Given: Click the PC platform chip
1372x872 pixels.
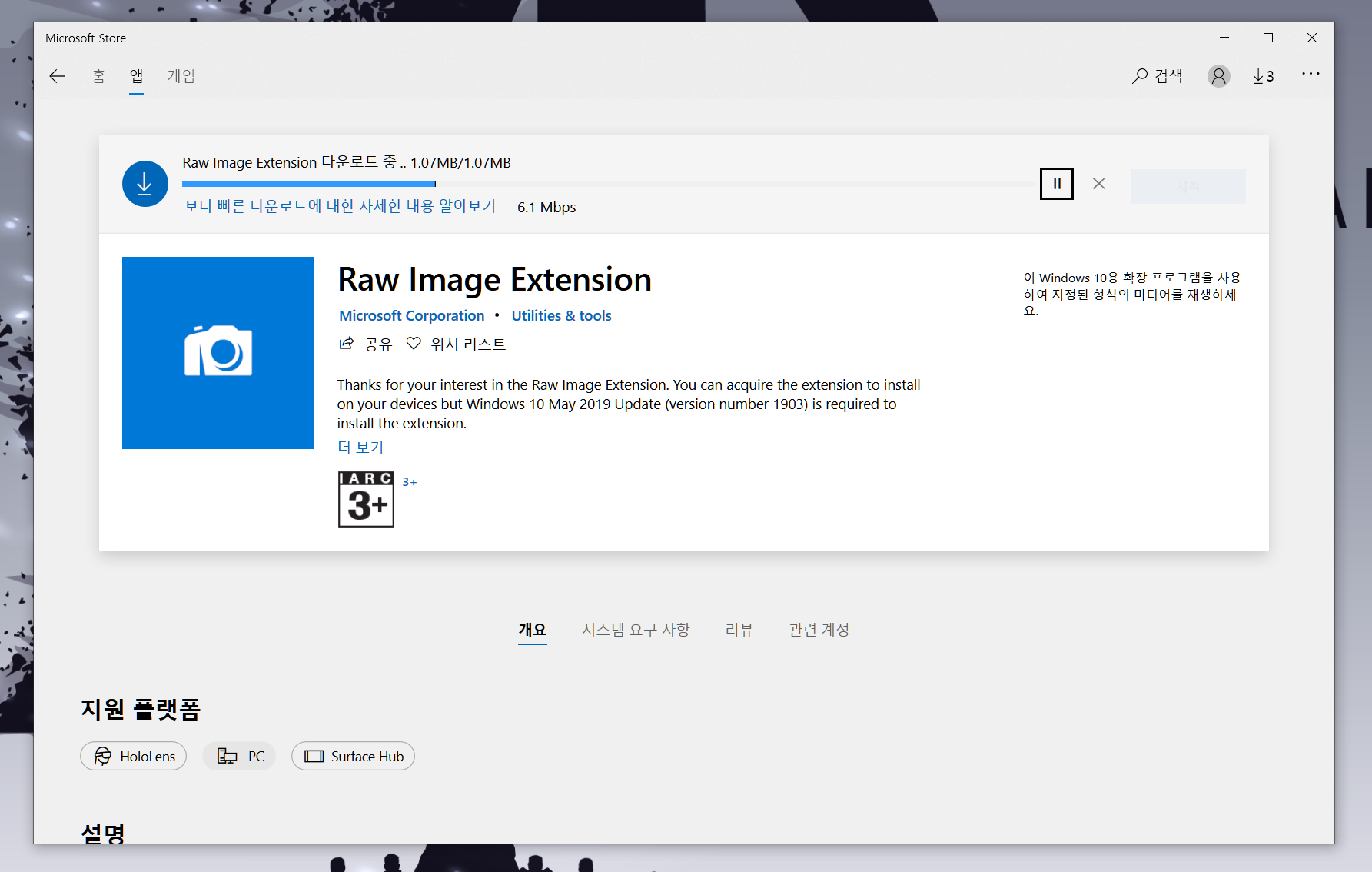Looking at the screenshot, I should pyautogui.click(x=239, y=756).
